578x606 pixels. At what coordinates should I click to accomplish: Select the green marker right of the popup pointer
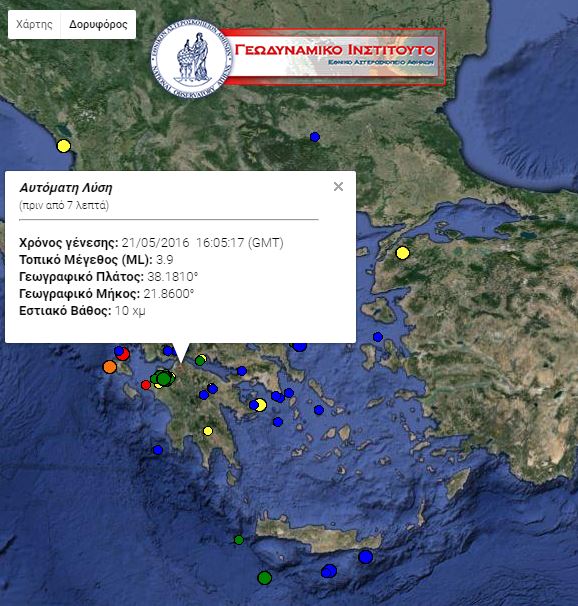200,361
